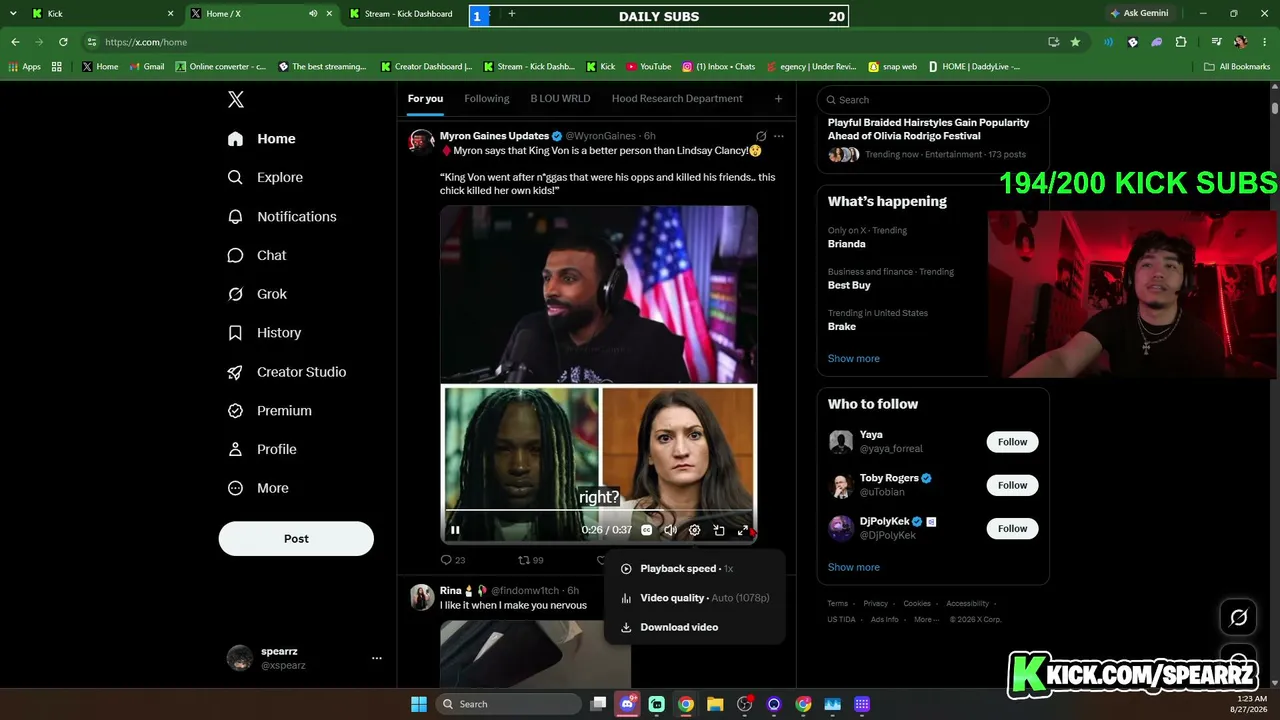Image resolution: width=1280 pixels, height=720 pixels.
Task: Open Explore from the X sidebar
Action: tap(266, 177)
